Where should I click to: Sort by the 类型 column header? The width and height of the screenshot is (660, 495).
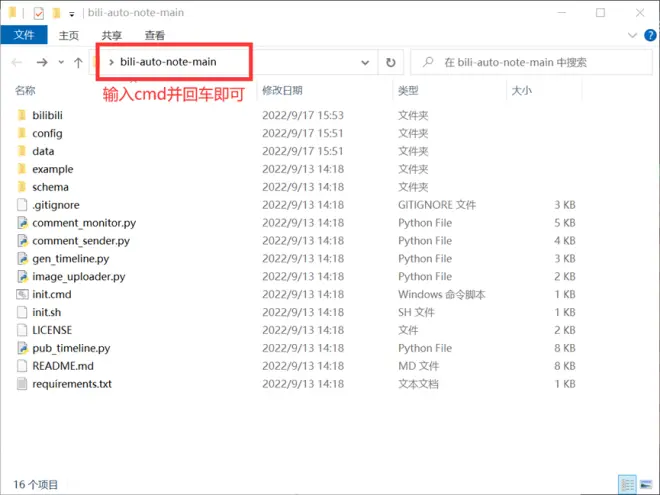408,90
